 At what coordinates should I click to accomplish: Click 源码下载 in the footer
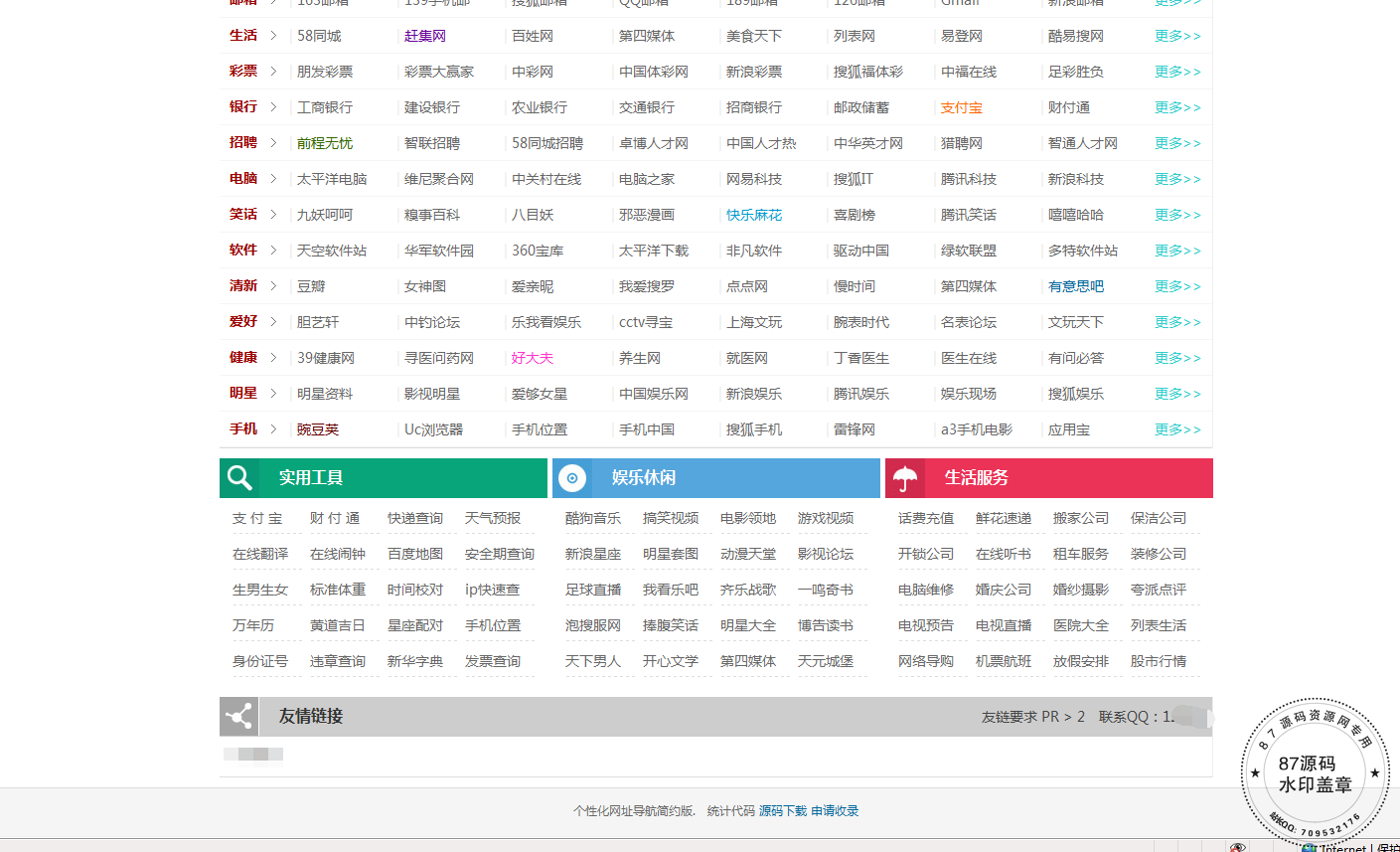pos(783,811)
